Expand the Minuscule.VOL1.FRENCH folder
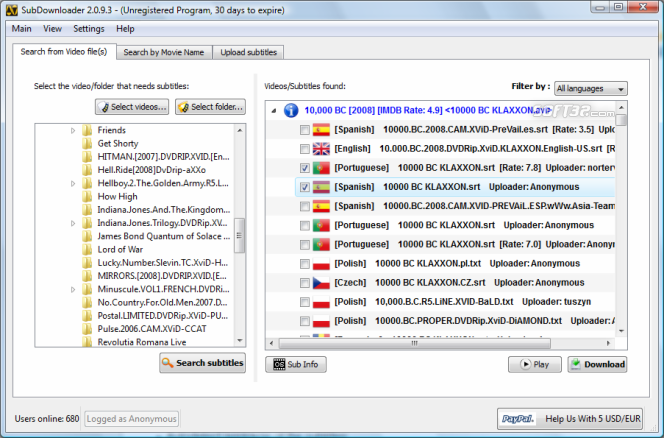The height and width of the screenshot is (438, 664). click(x=73, y=289)
